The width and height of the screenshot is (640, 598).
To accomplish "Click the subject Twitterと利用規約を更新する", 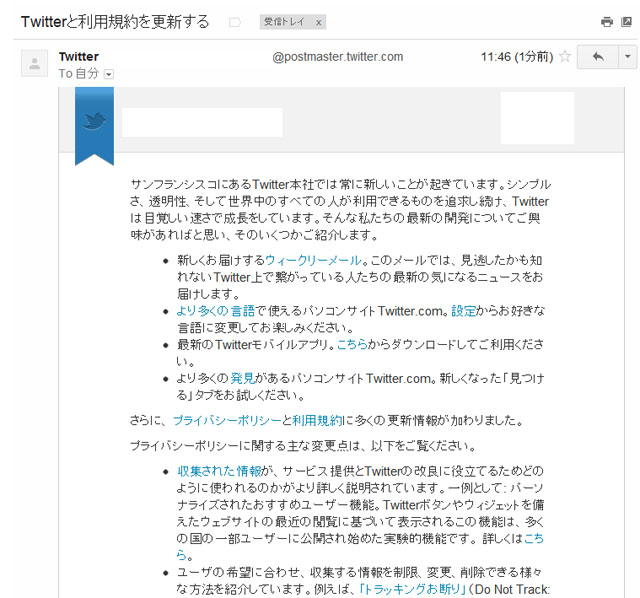I will 115,22.
